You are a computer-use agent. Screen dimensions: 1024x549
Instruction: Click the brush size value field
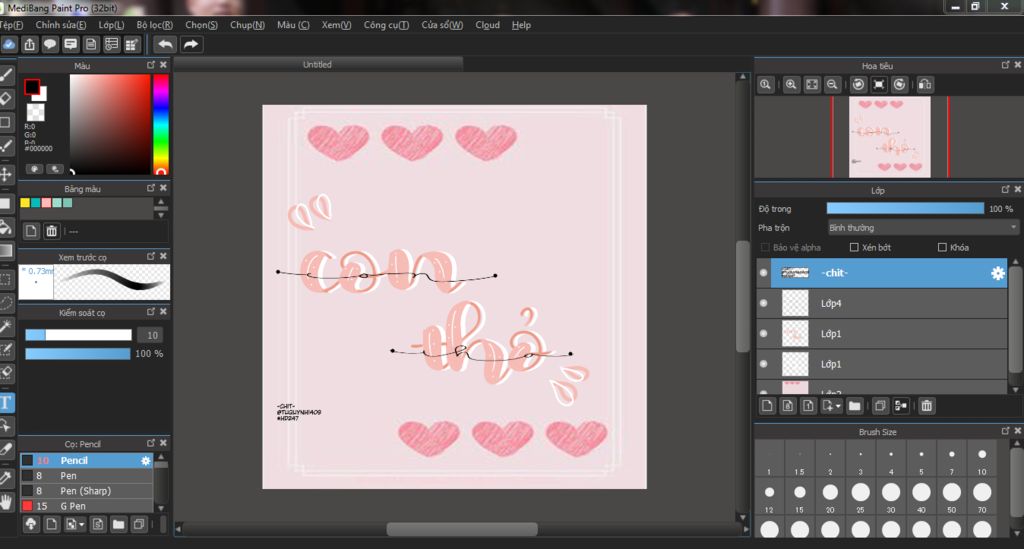tap(152, 335)
